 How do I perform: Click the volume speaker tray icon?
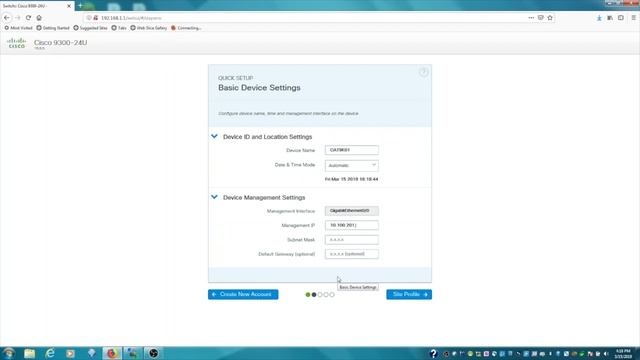click(606, 354)
